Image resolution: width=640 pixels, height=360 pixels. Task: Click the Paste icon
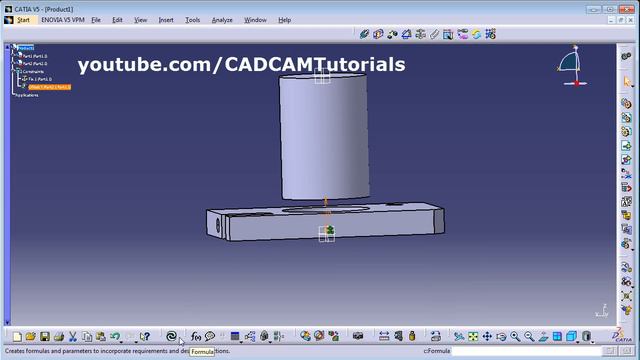pos(100,336)
